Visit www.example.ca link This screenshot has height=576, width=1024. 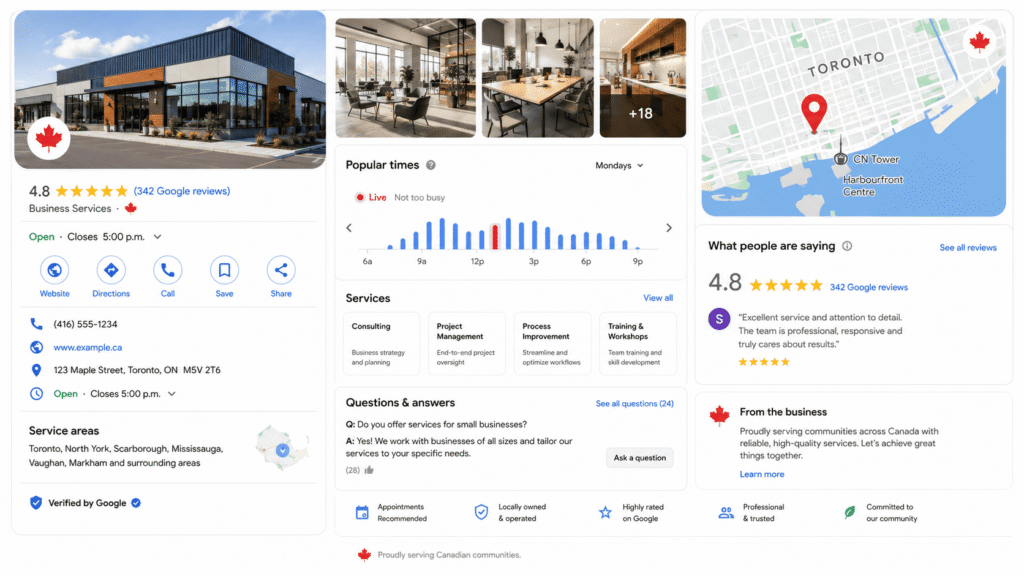[x=88, y=347]
